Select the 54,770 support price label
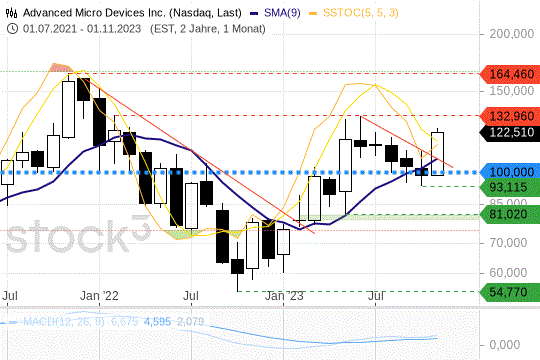This screenshot has width=540, height=360. point(510,292)
